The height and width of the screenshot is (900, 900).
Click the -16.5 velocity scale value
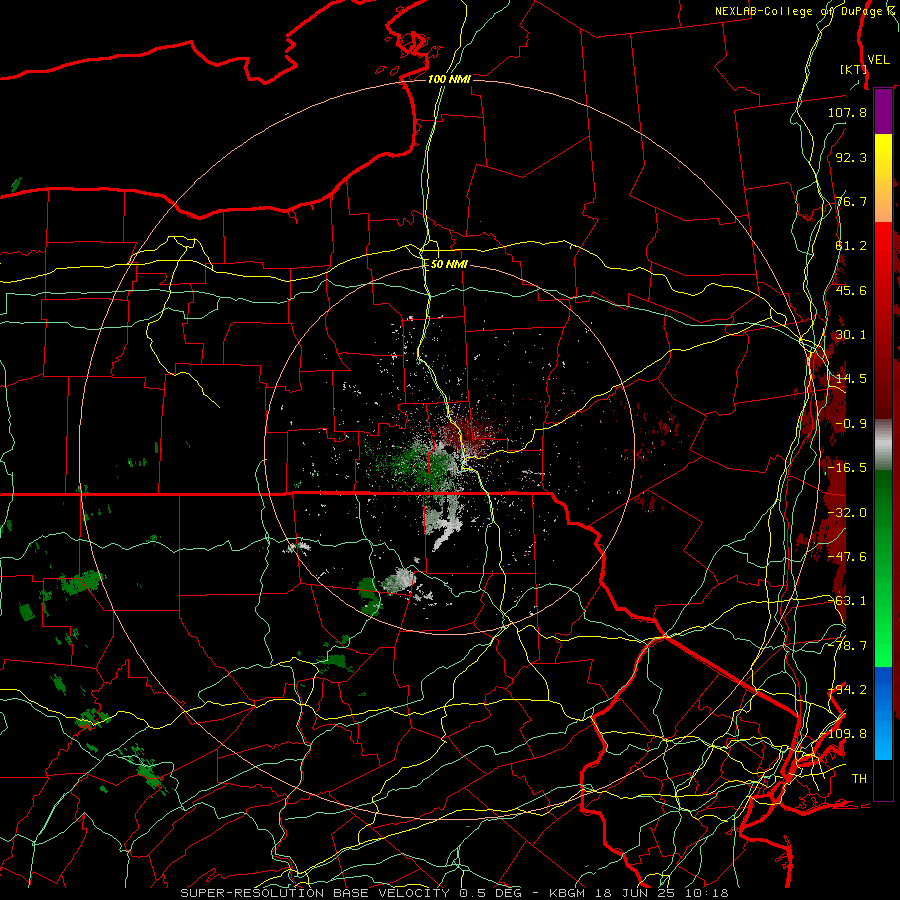click(847, 468)
